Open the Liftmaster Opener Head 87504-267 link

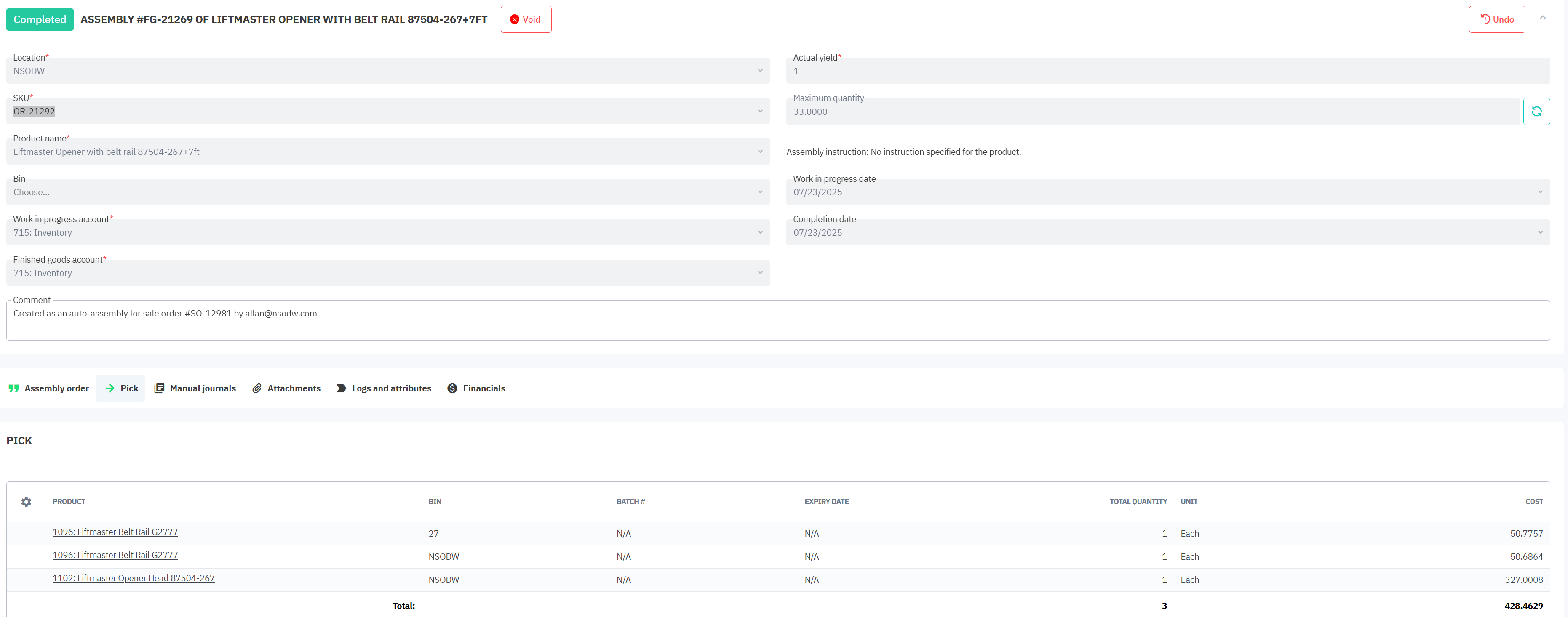tap(134, 578)
